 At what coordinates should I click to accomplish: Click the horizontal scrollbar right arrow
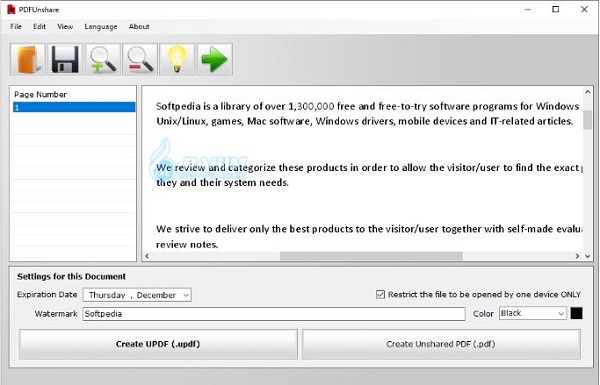click(577, 256)
